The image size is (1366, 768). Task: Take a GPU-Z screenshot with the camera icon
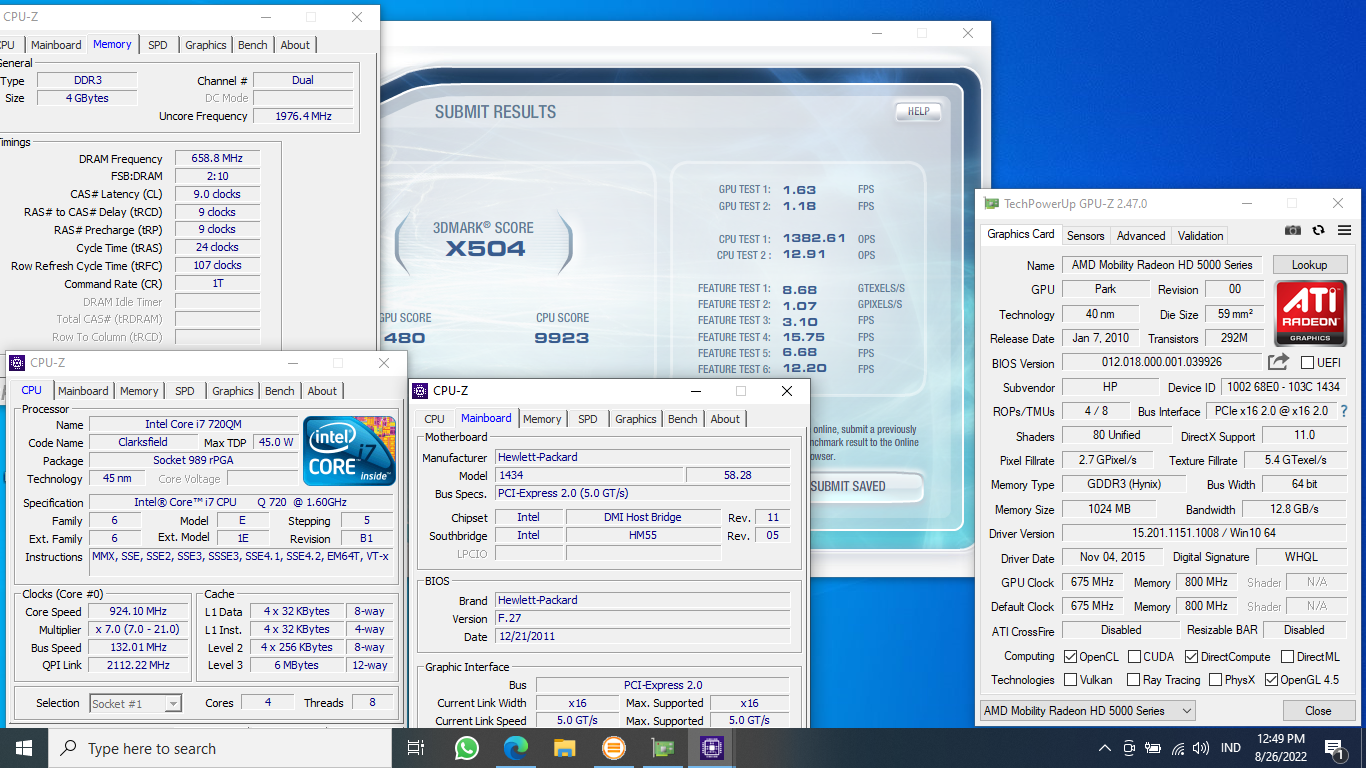[x=1293, y=230]
